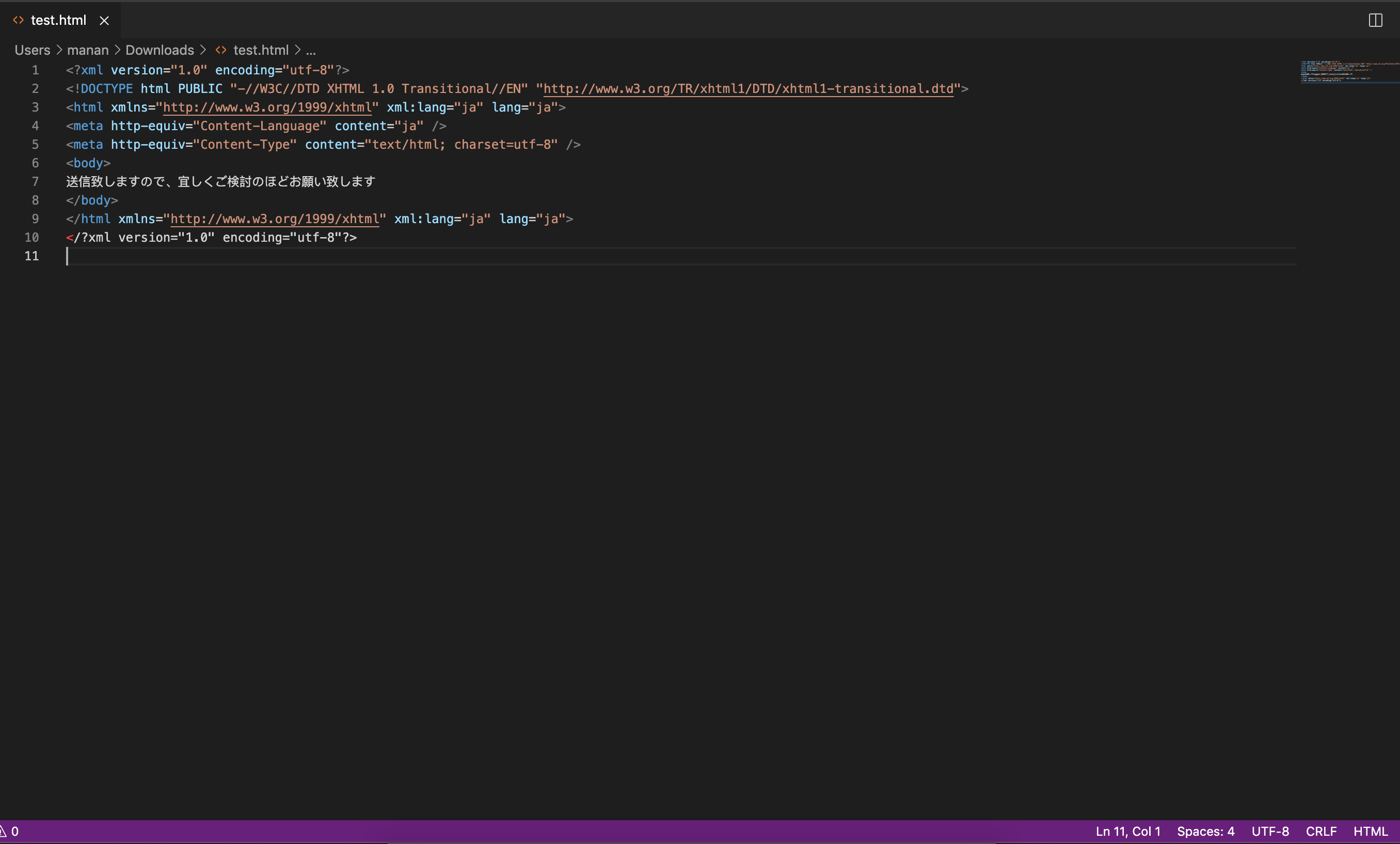Open Downloads breadcrumb folder
Image resolution: width=1400 pixels, height=844 pixels.
pos(160,50)
